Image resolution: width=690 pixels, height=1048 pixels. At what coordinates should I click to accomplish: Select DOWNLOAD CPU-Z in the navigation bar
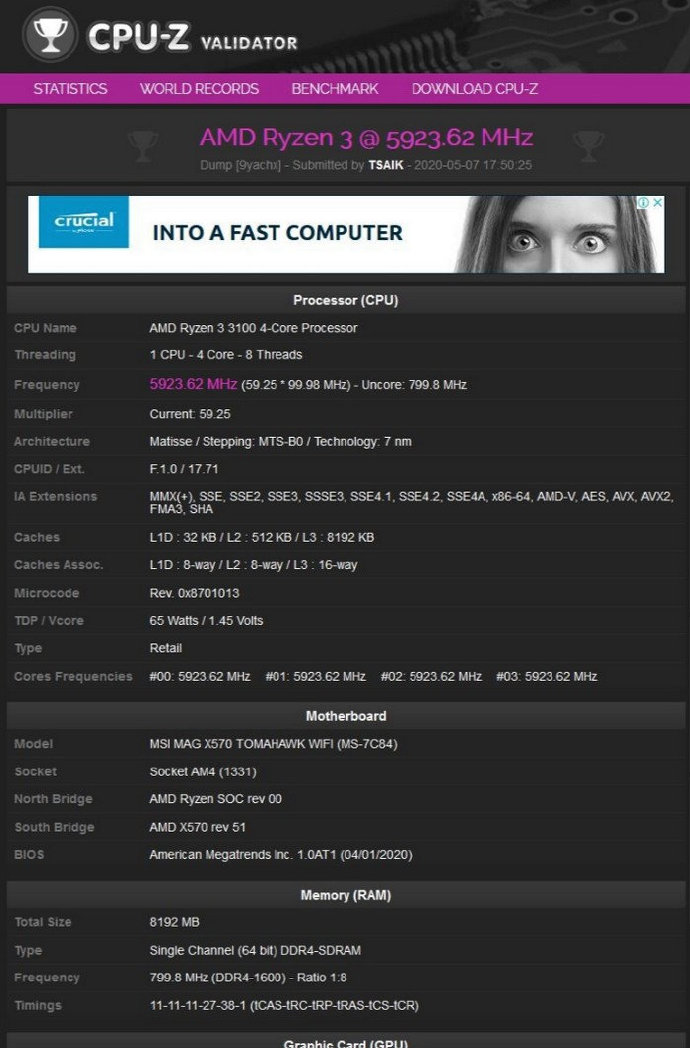[x=475, y=89]
